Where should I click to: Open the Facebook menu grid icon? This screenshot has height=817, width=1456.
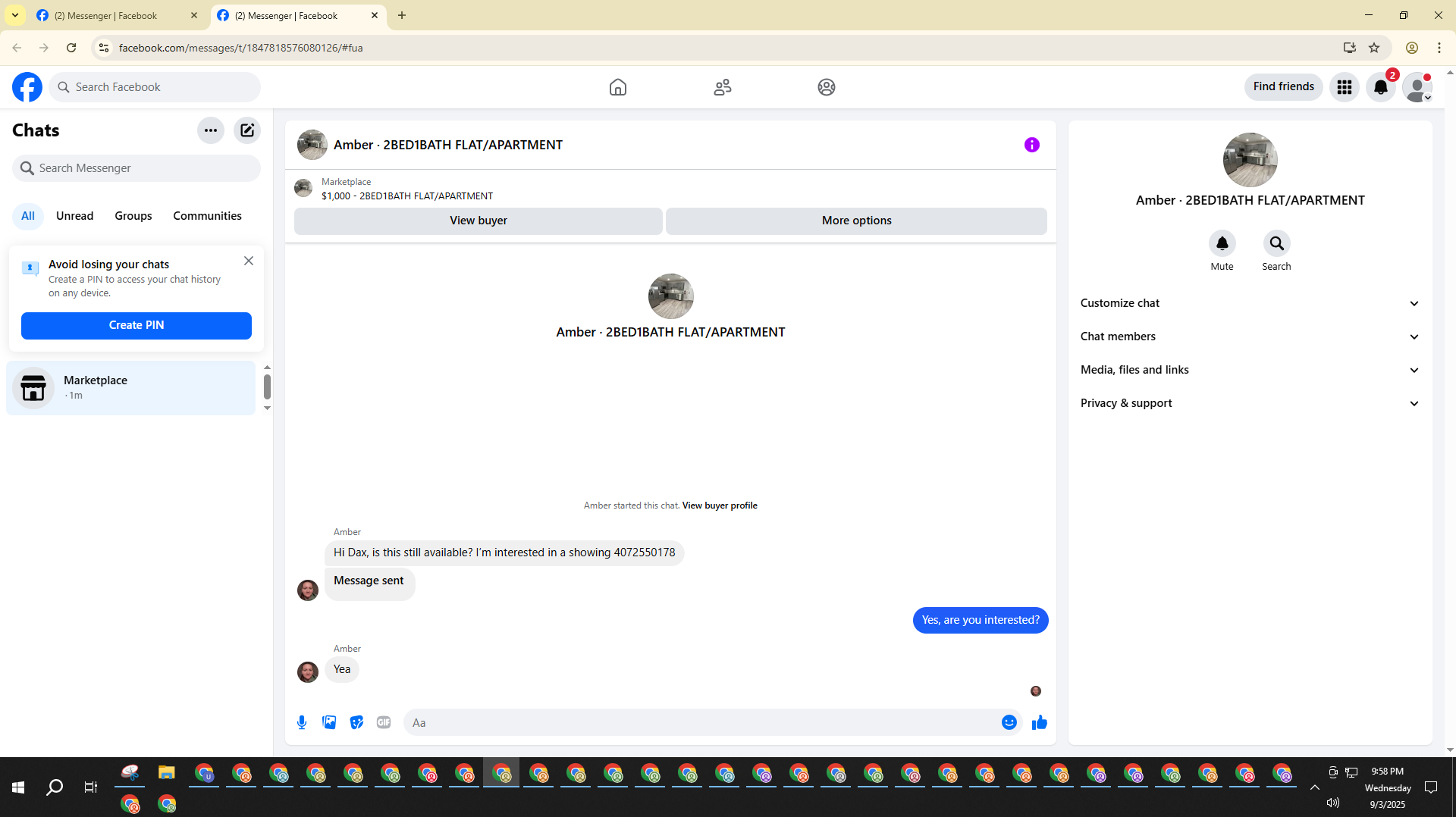tap(1345, 87)
